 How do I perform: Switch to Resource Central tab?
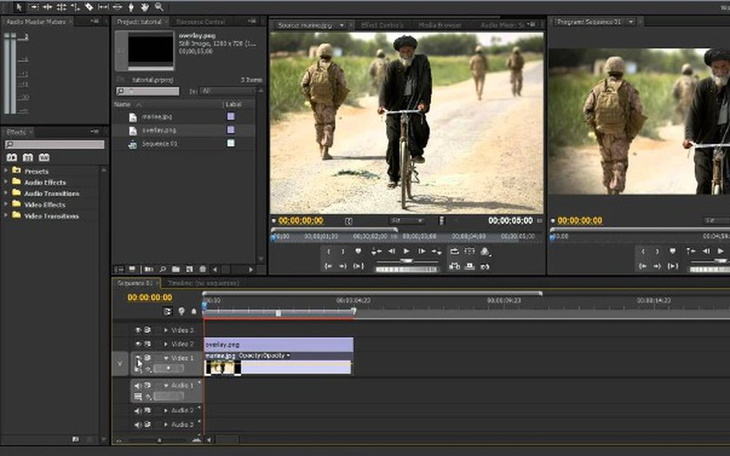pos(201,22)
